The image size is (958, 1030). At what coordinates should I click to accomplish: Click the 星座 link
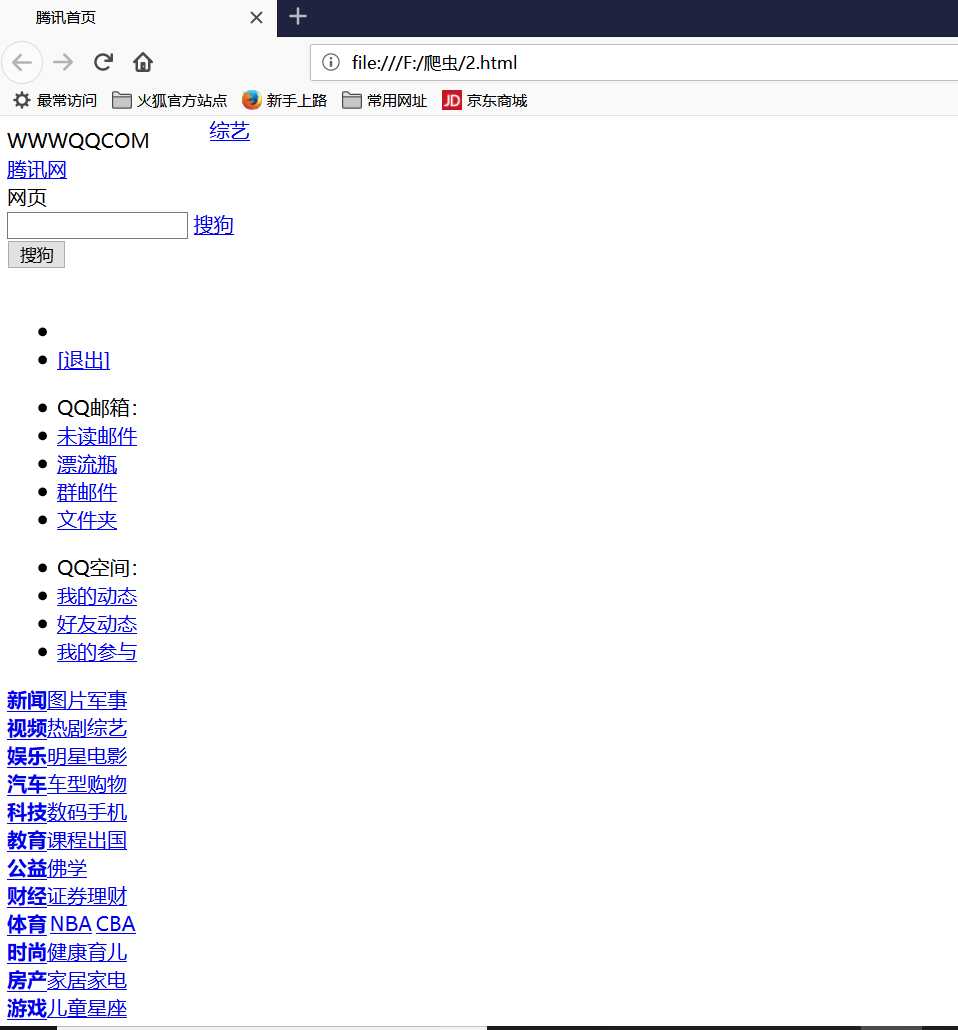[107, 1008]
